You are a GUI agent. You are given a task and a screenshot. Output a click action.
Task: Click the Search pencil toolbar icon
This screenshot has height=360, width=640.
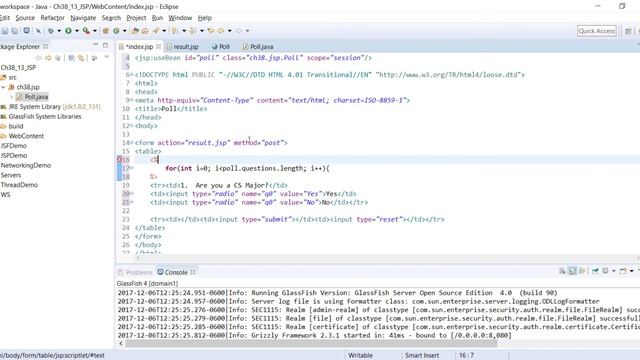click(x=156, y=31)
